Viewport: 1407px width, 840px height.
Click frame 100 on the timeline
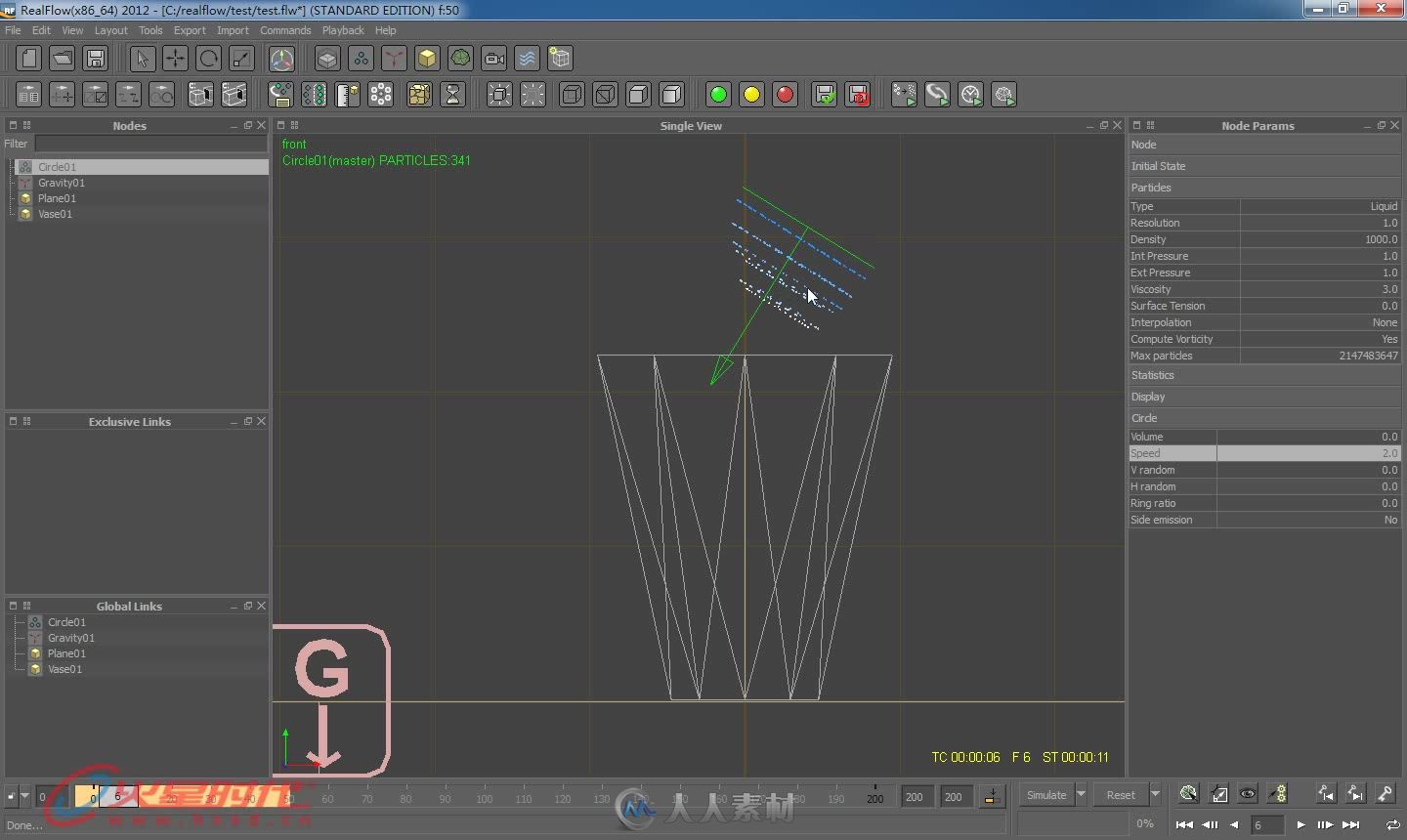(485, 797)
